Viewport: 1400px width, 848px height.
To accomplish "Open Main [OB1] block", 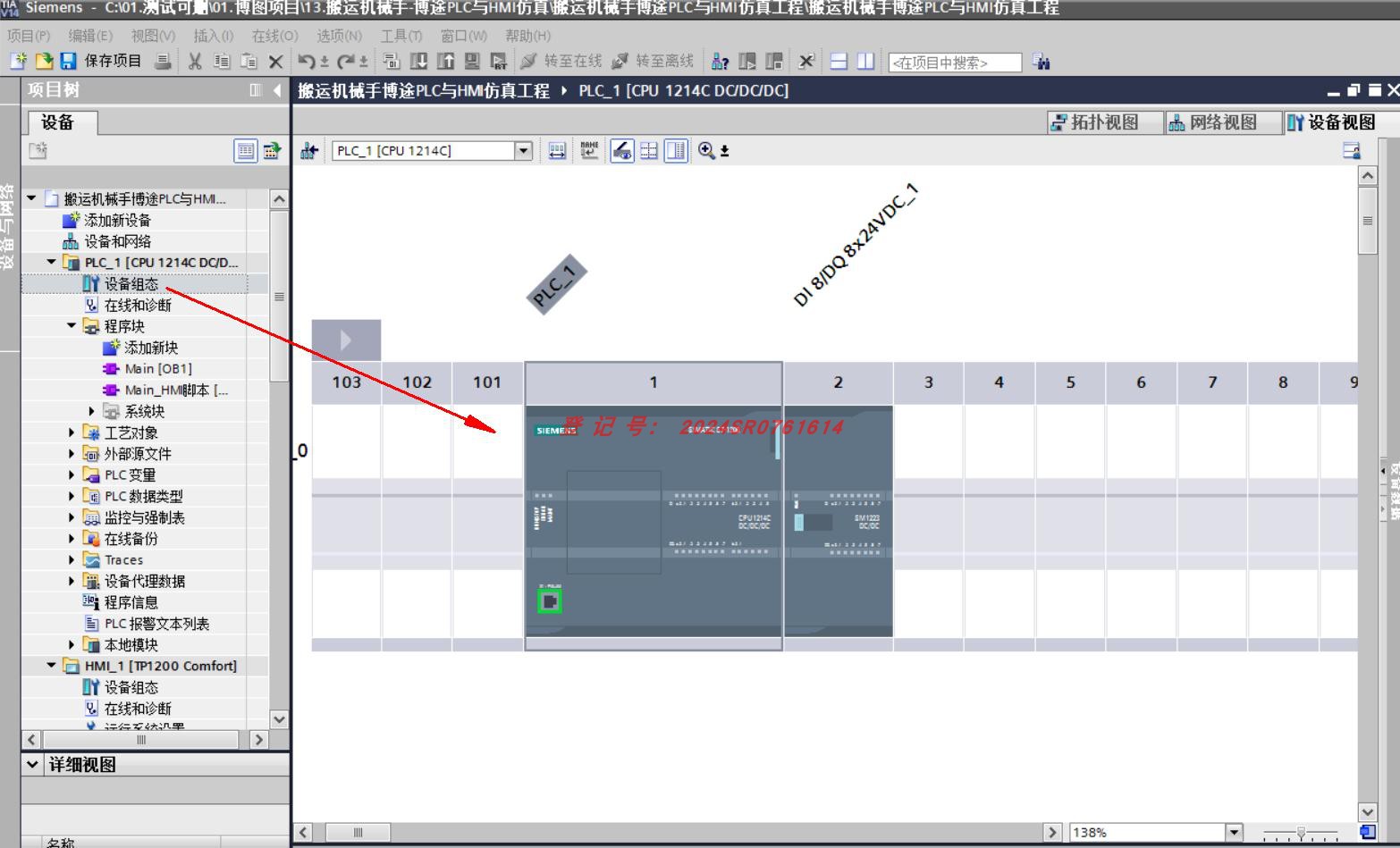I will pyautogui.click(x=158, y=368).
